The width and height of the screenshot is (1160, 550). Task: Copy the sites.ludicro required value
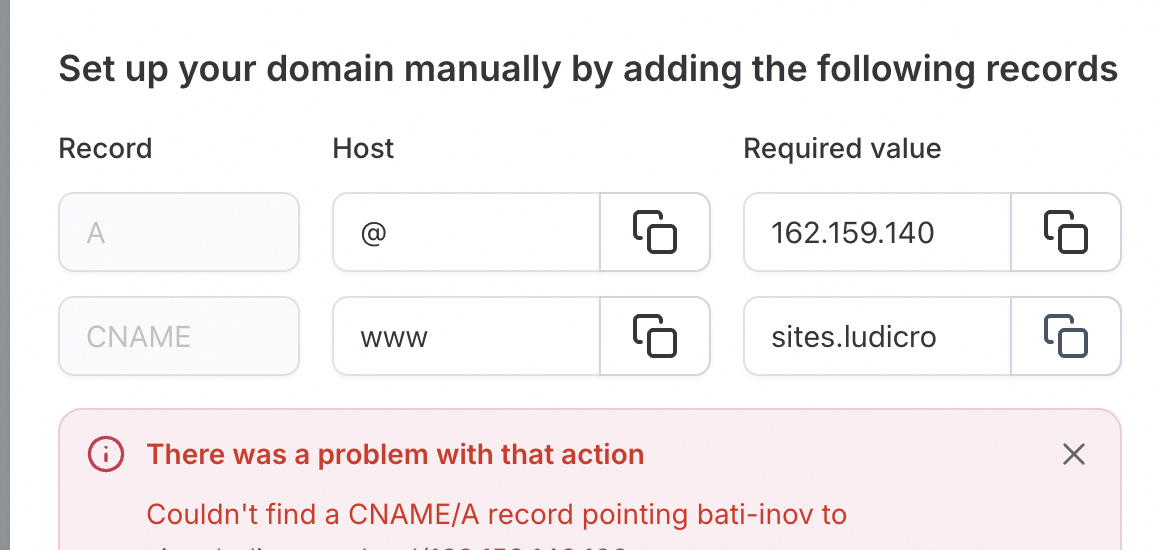pos(1066,336)
